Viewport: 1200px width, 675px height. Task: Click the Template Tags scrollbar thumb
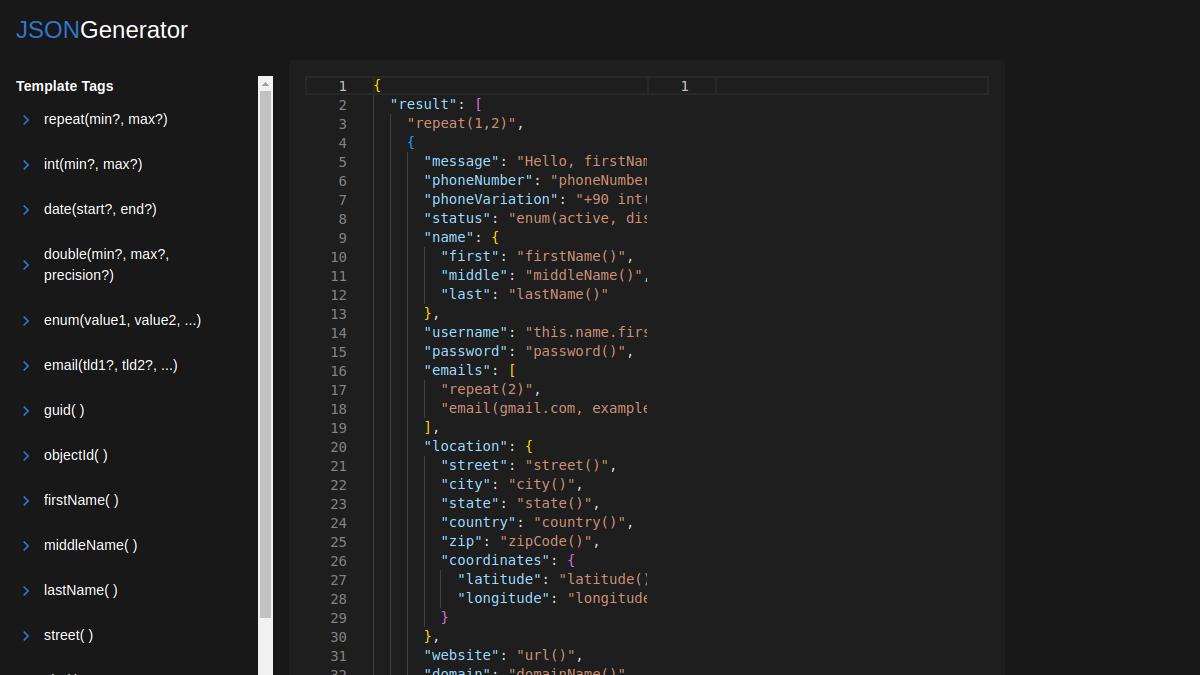pyautogui.click(x=265, y=354)
